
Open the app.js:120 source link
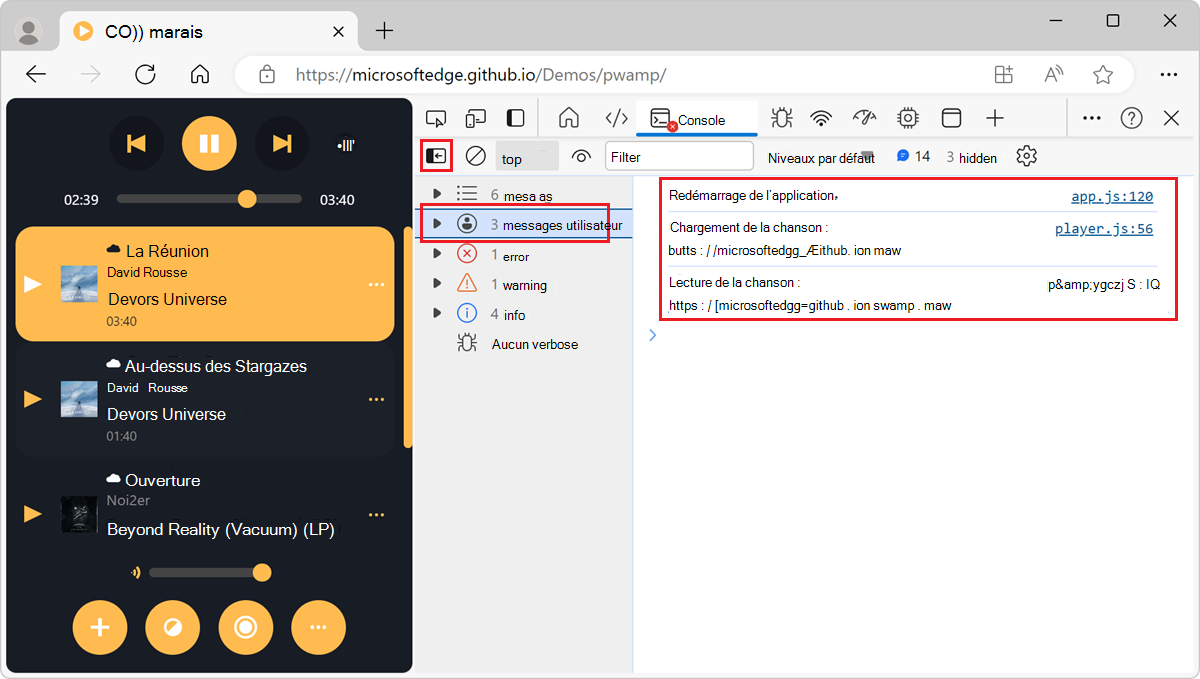coord(1111,196)
